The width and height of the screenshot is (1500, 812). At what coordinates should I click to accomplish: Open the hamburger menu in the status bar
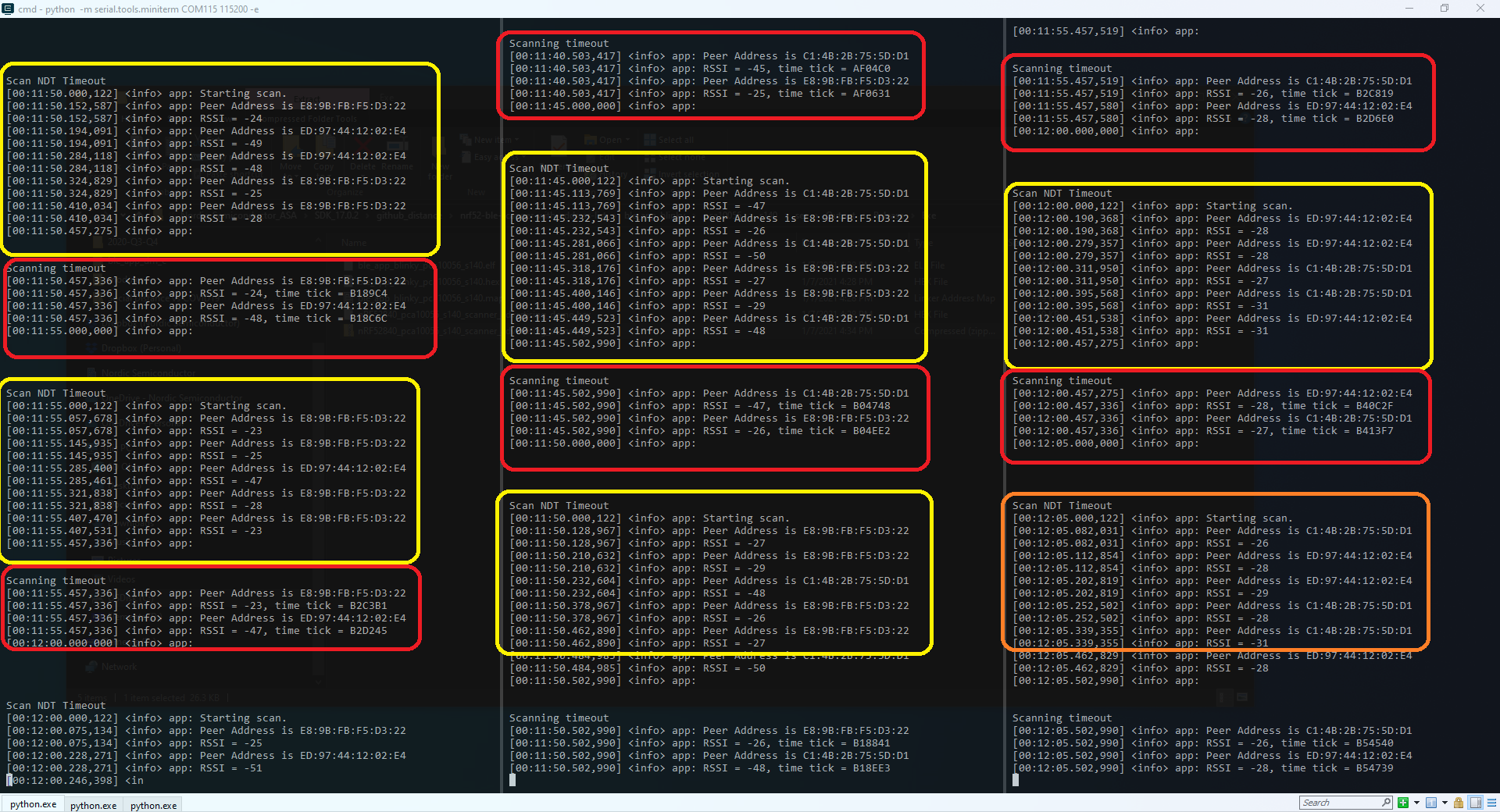[x=1491, y=803]
